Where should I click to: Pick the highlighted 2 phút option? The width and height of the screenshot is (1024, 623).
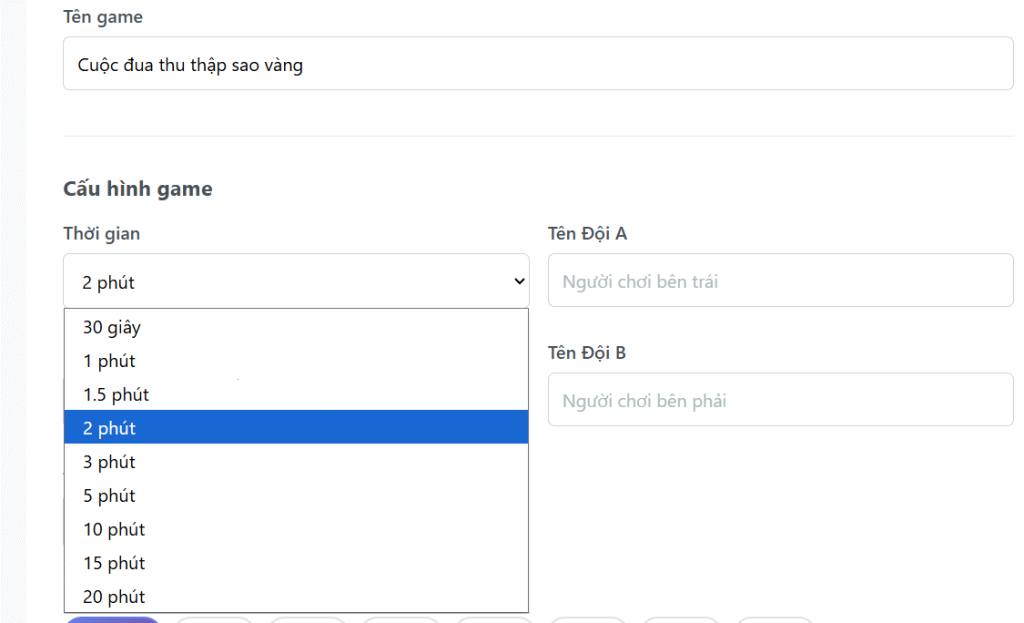[296, 428]
